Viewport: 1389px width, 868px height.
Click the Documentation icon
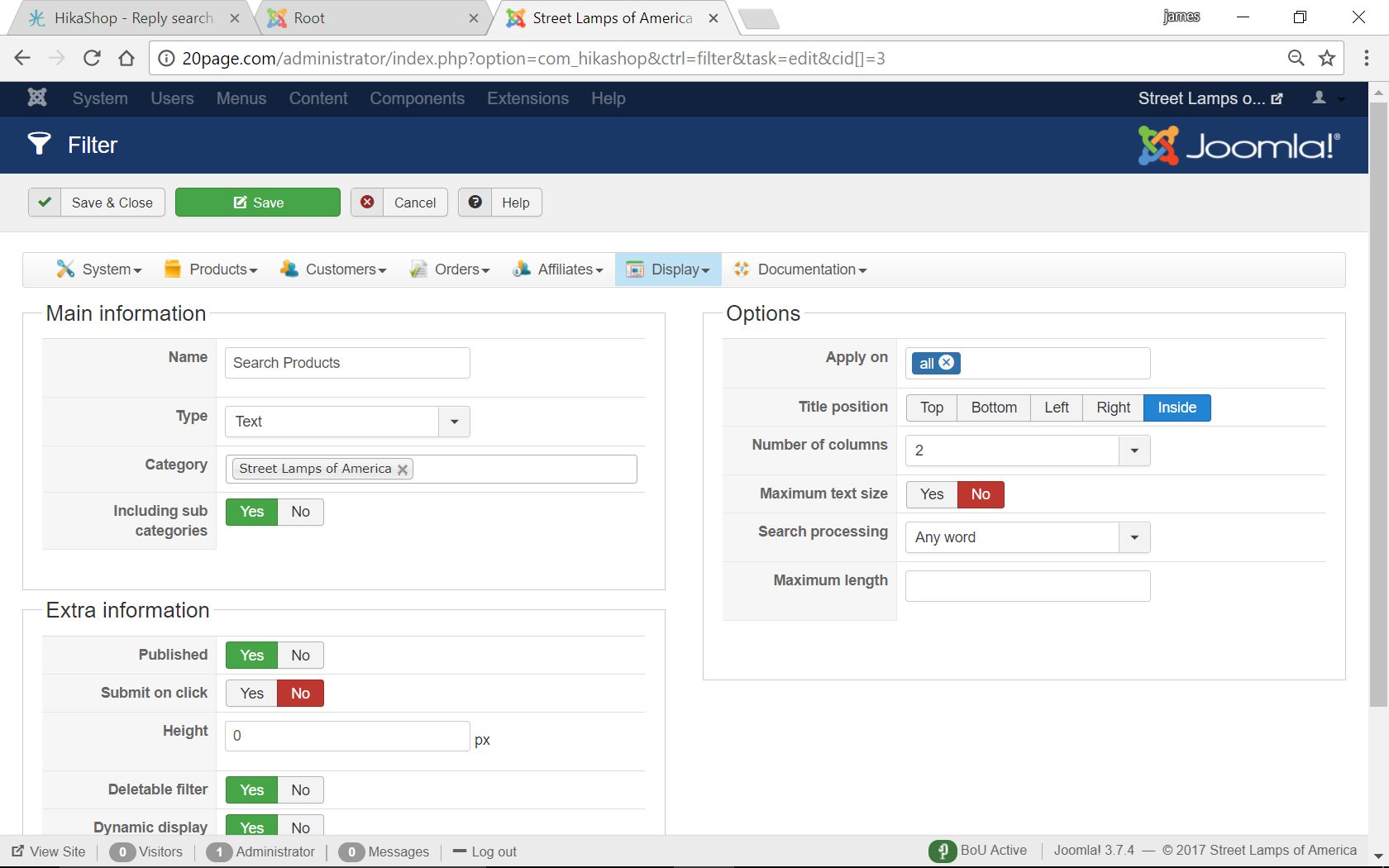pyautogui.click(x=742, y=269)
